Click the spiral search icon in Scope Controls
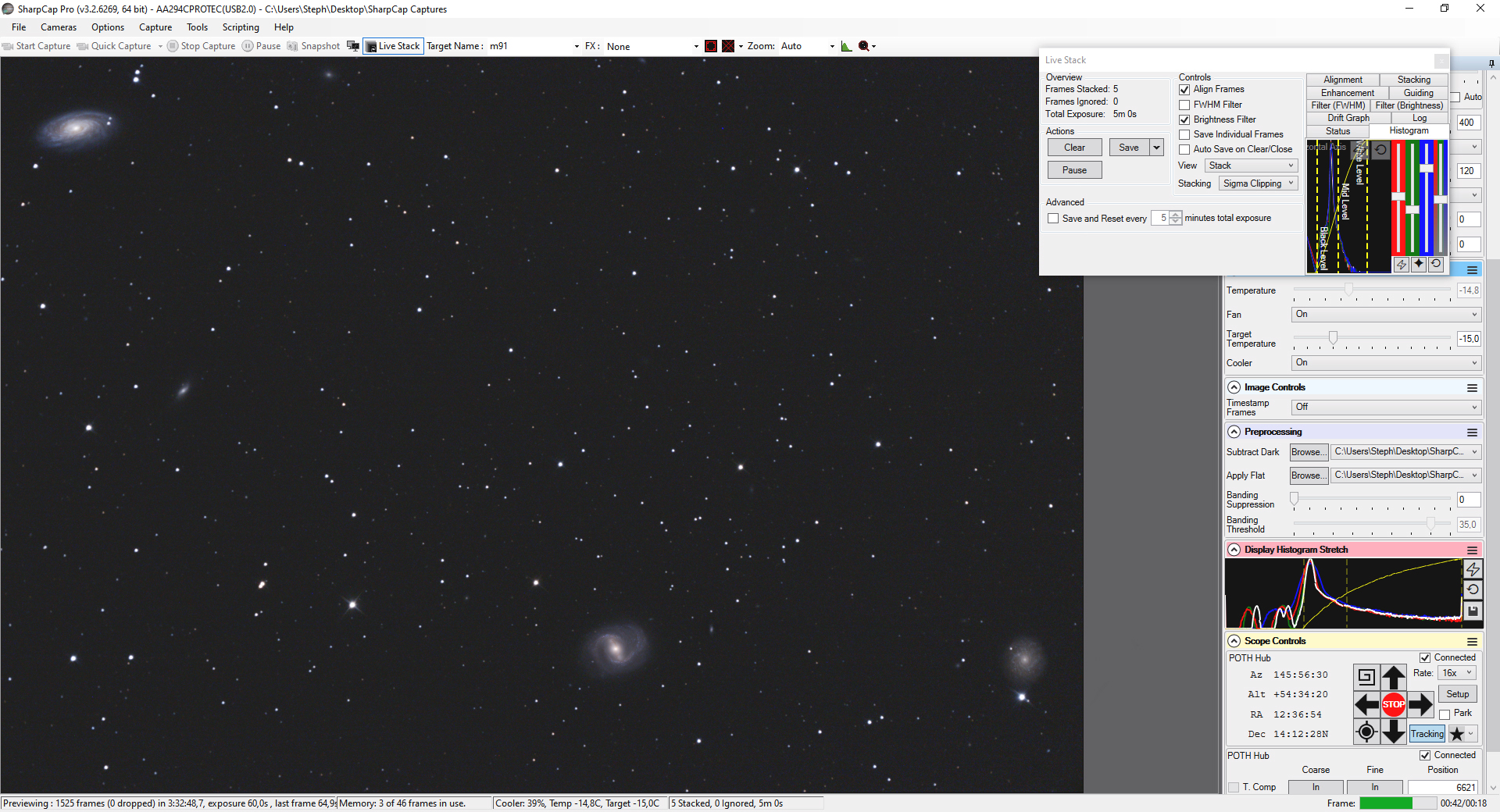The height and width of the screenshot is (812, 1500). pos(1366,677)
